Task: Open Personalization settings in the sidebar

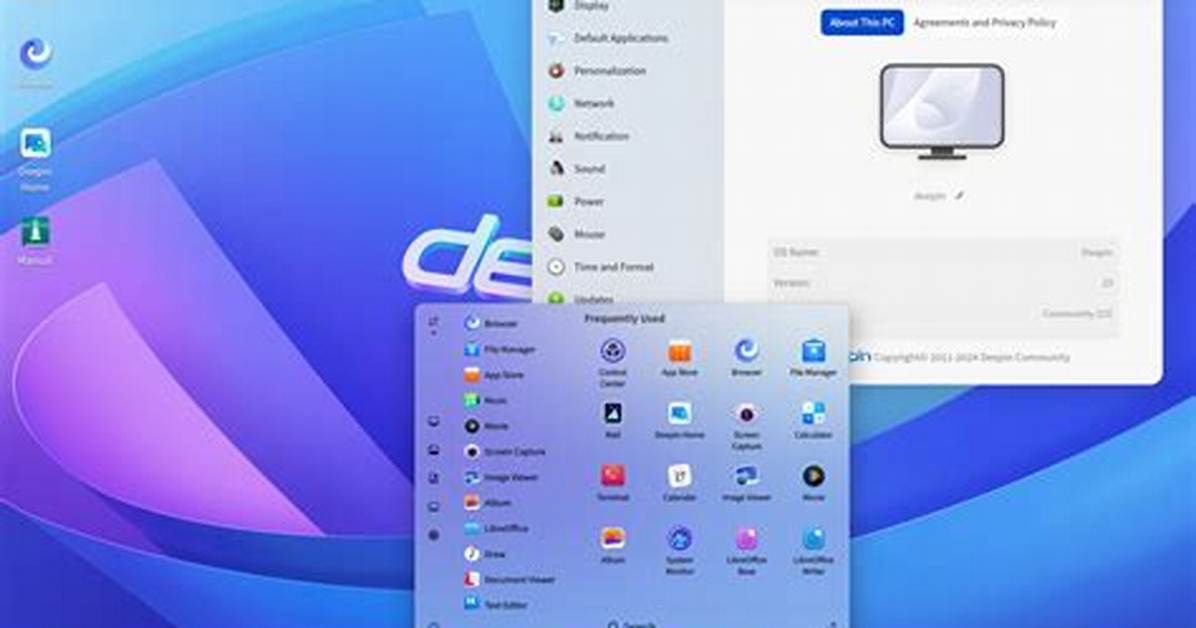Action: tap(597, 71)
